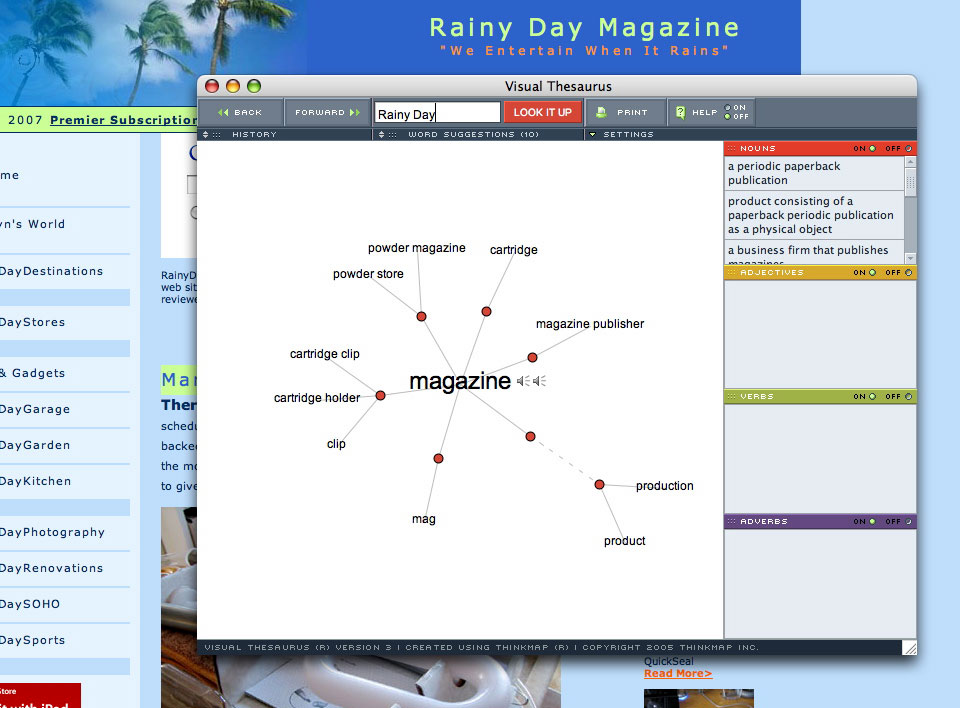This screenshot has height=708, width=960.
Task: Select the definition starting "product consisting of a"
Action: (814, 215)
